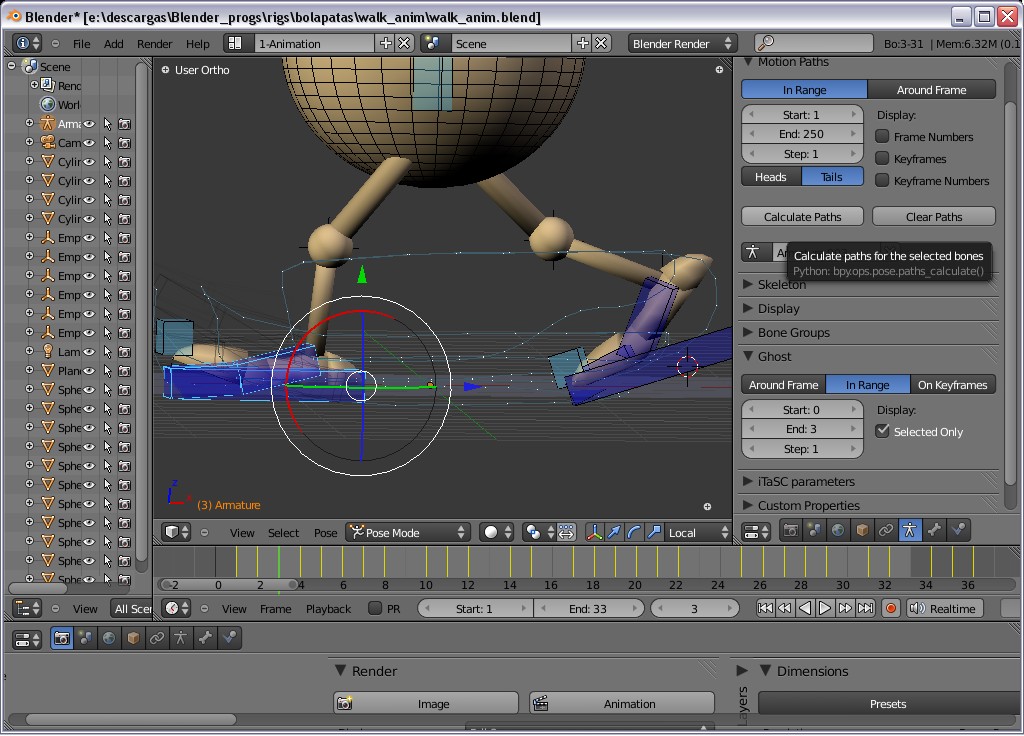Hide the Arma object using its eye icon
The image size is (1024, 736).
pyautogui.click(x=89, y=124)
